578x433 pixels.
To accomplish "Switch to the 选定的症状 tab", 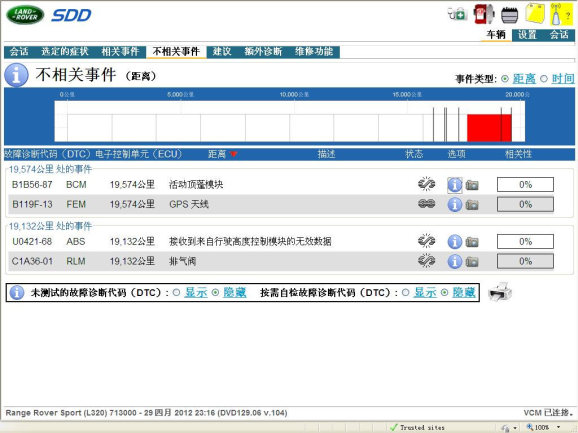I will click(x=65, y=52).
